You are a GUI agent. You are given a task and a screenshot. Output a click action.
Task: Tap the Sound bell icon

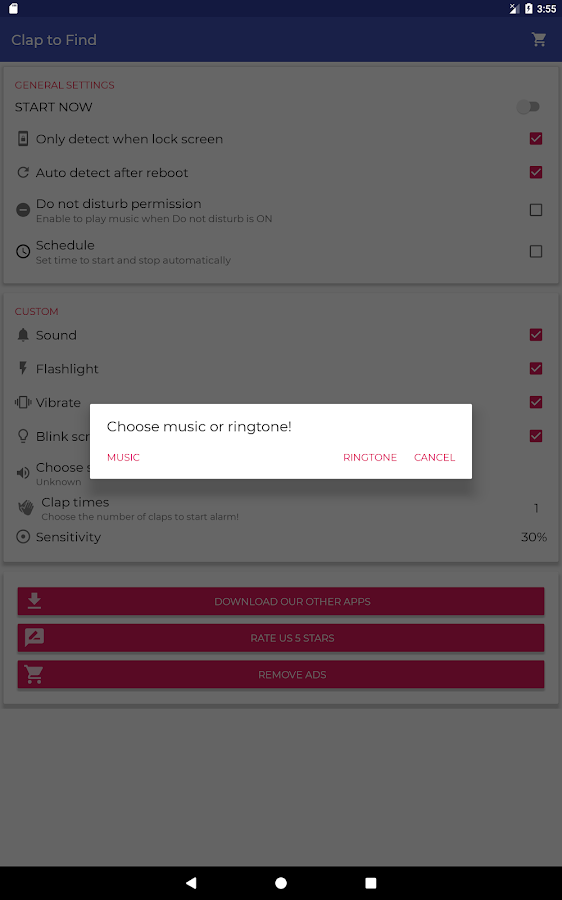[23, 335]
